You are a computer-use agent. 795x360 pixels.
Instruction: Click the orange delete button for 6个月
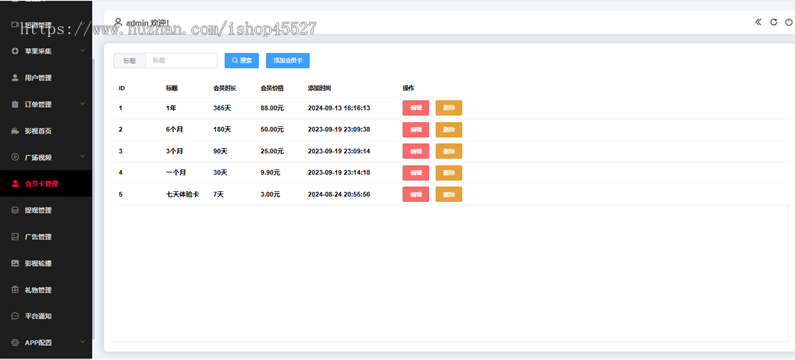(449, 130)
